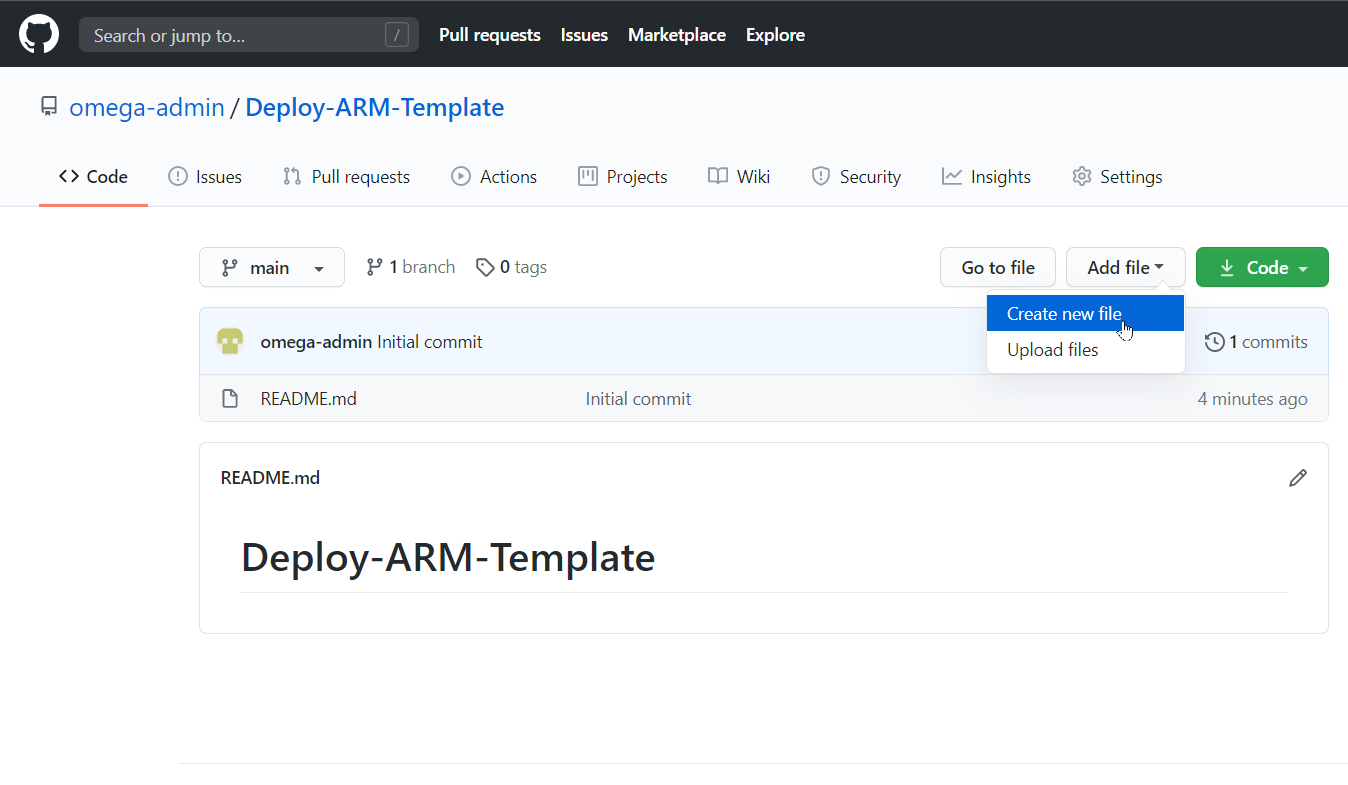The width and height of the screenshot is (1348, 785).
Task: Click the branch icon next to 1 branch
Action: click(374, 267)
